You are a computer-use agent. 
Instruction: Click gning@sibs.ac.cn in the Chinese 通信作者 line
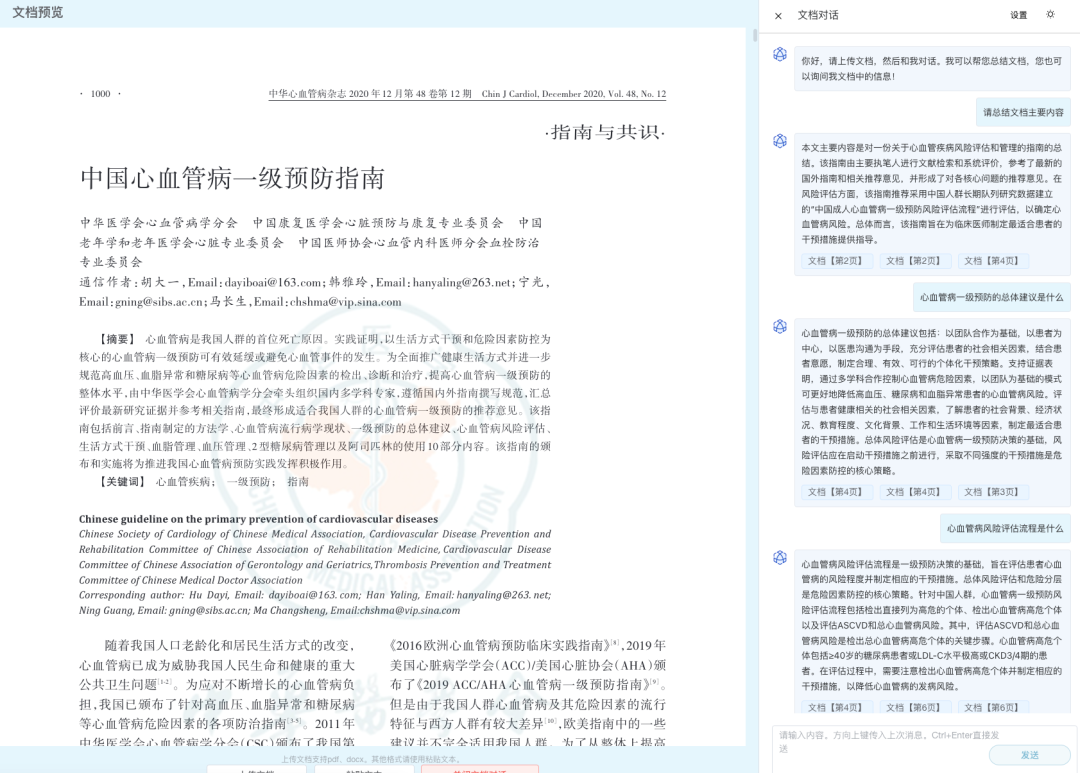click(x=158, y=302)
